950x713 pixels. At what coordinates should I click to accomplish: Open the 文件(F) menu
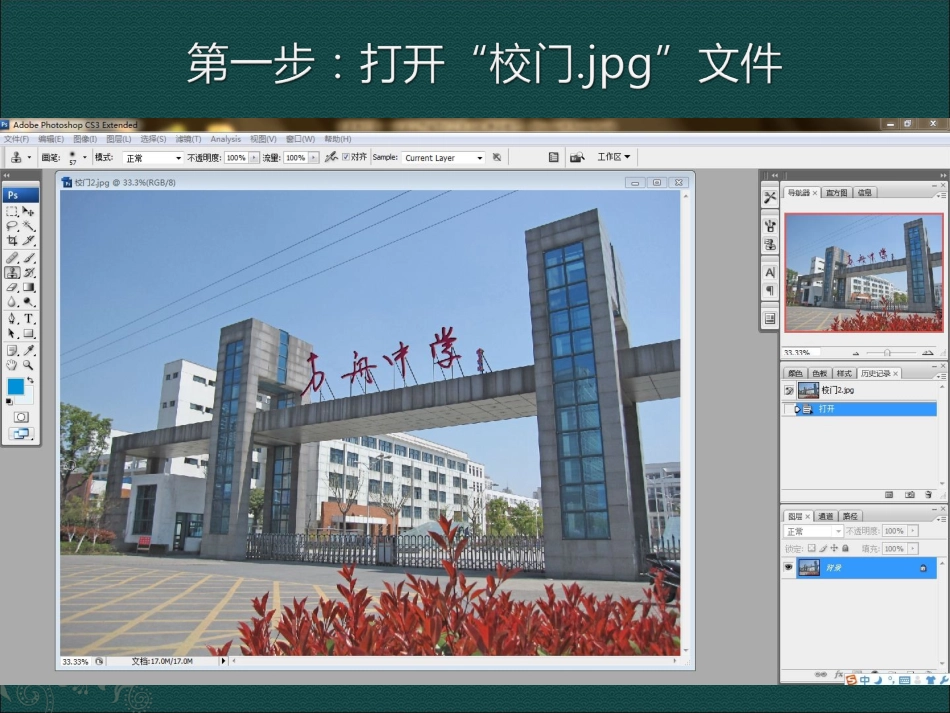click(x=16, y=139)
